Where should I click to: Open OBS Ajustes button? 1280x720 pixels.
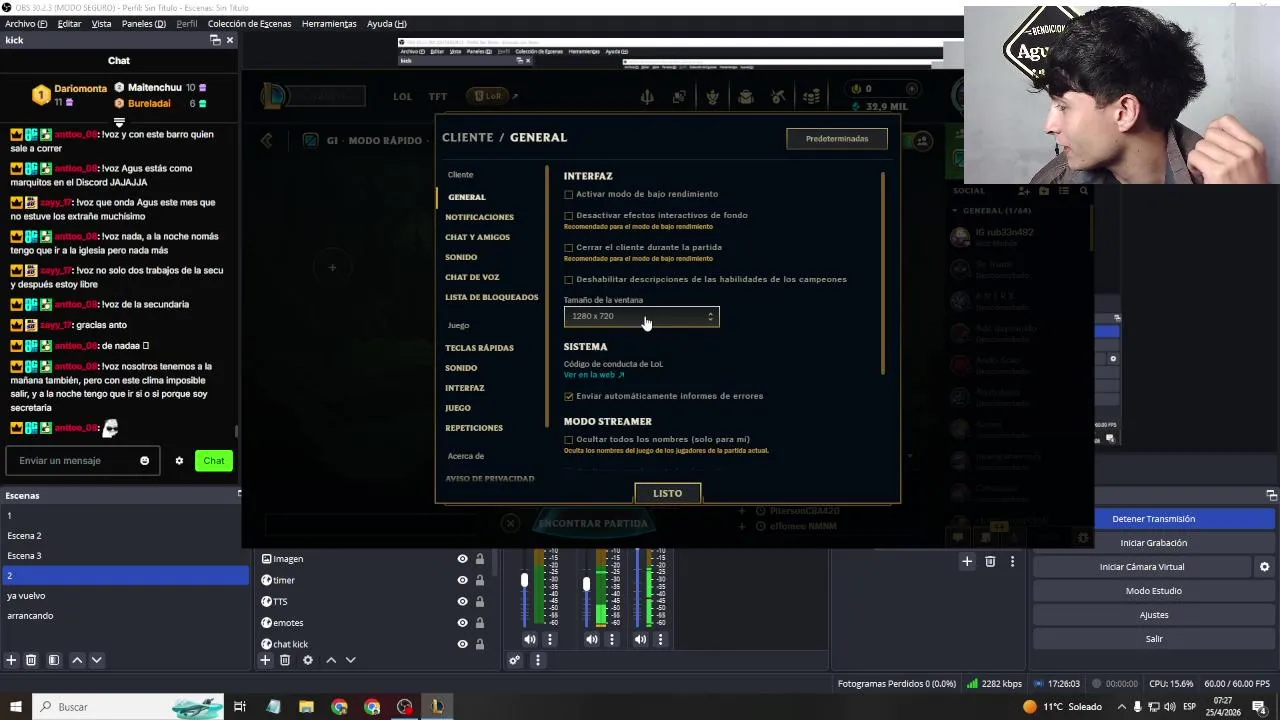1153,615
